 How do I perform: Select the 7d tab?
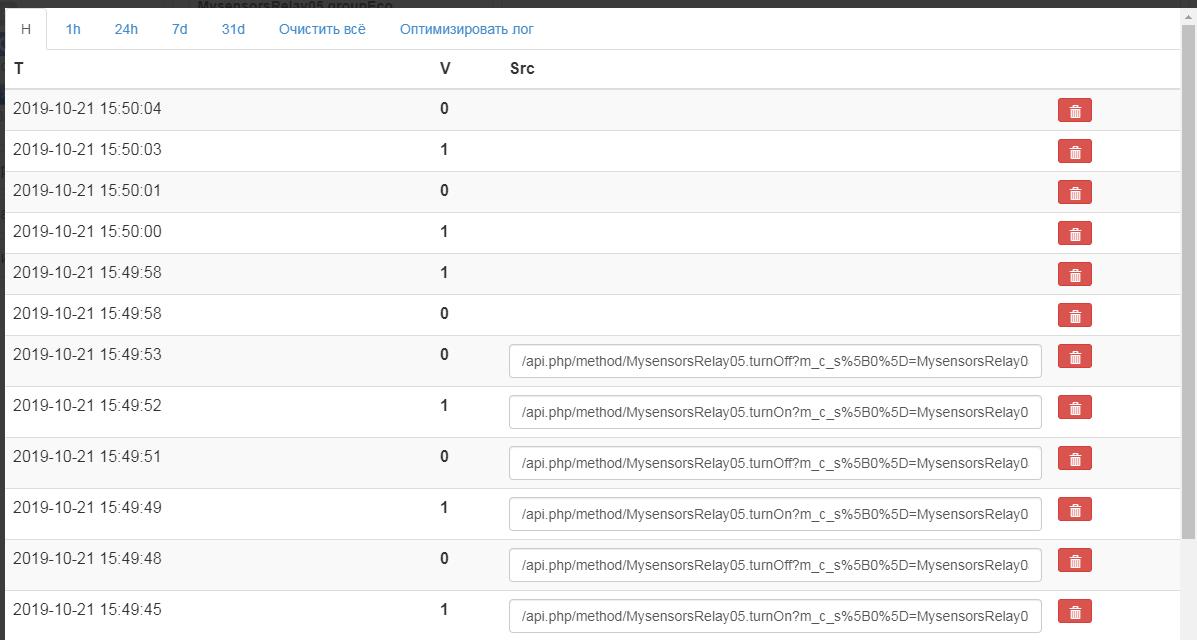[x=179, y=29]
